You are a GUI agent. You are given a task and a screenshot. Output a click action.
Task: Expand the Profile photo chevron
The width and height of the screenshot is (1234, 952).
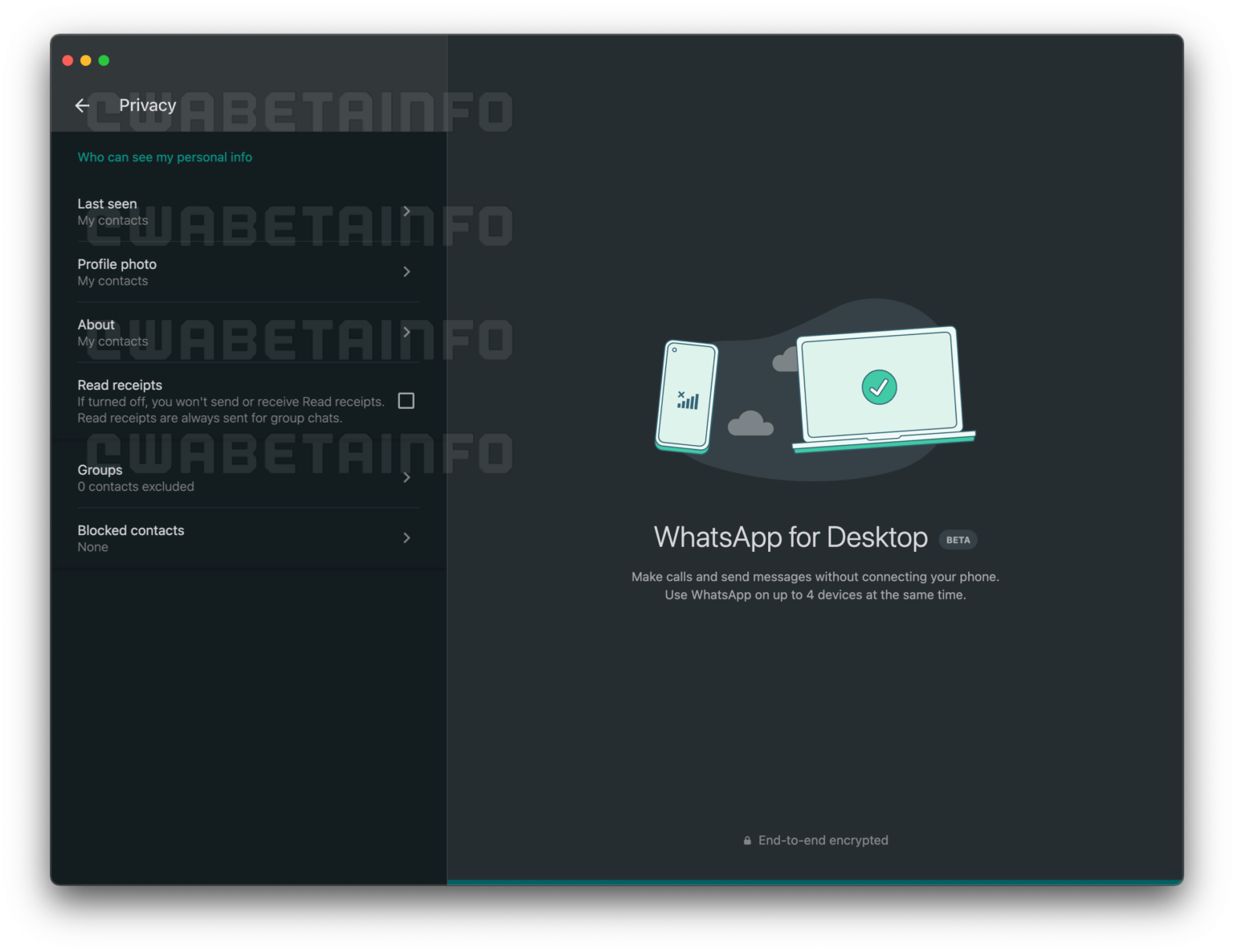pyautogui.click(x=407, y=272)
